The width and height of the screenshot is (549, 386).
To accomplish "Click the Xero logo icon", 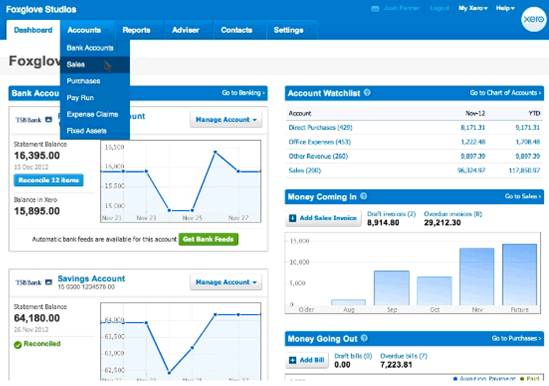I will [x=533, y=19].
